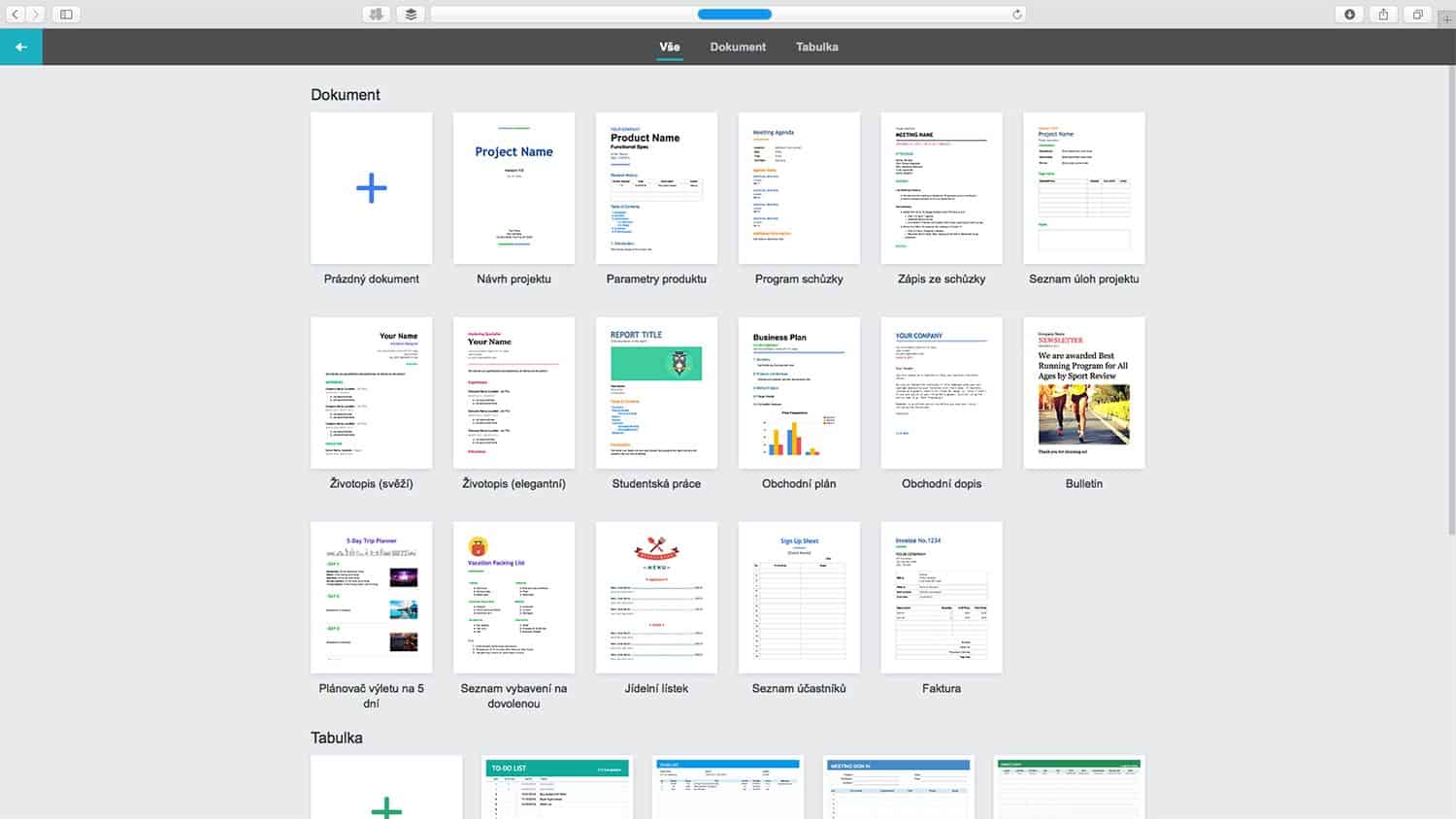1456x819 pixels.
Task: Click the layers extension icon
Action: (x=411, y=15)
